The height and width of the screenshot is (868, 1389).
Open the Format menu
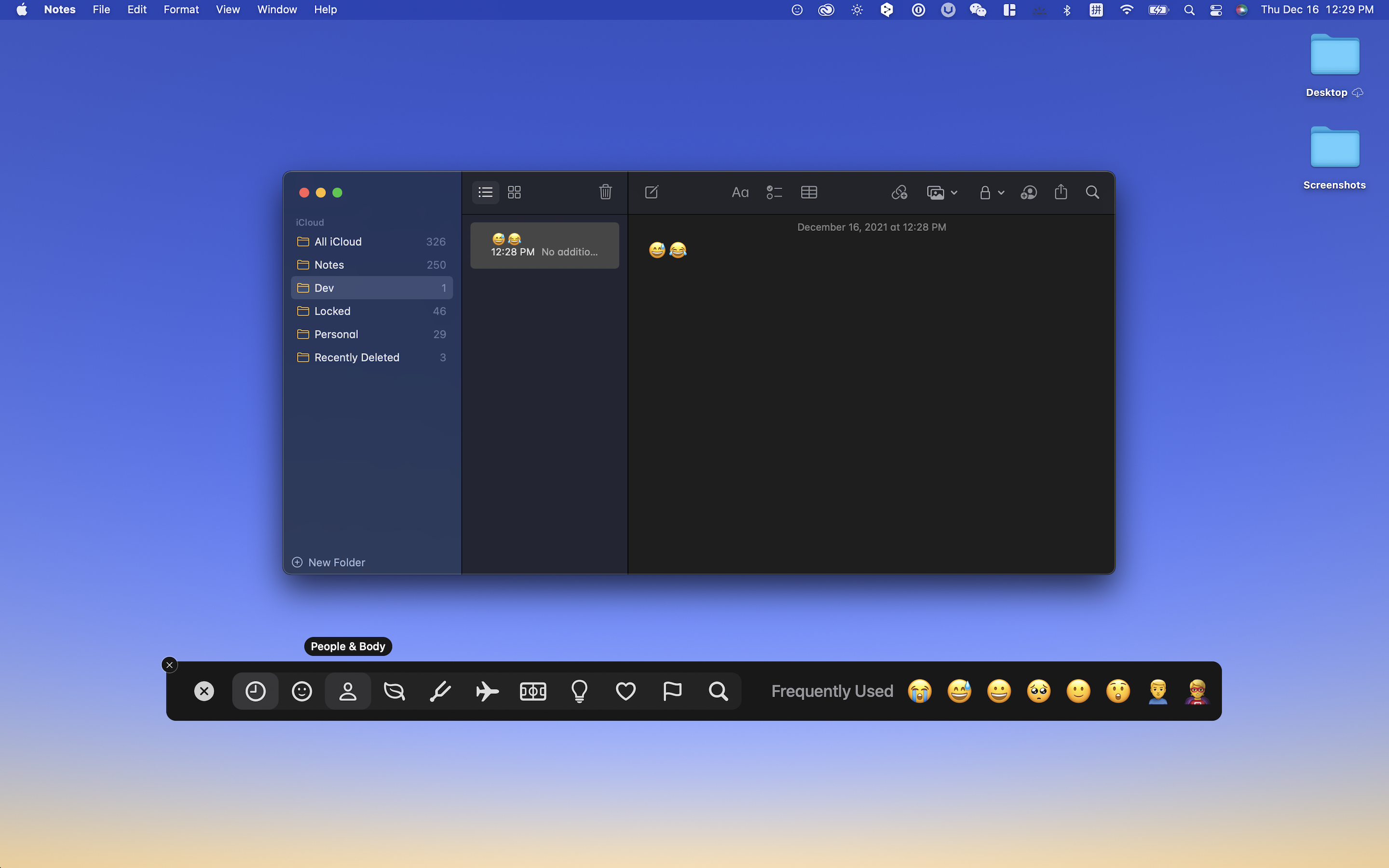(181, 9)
